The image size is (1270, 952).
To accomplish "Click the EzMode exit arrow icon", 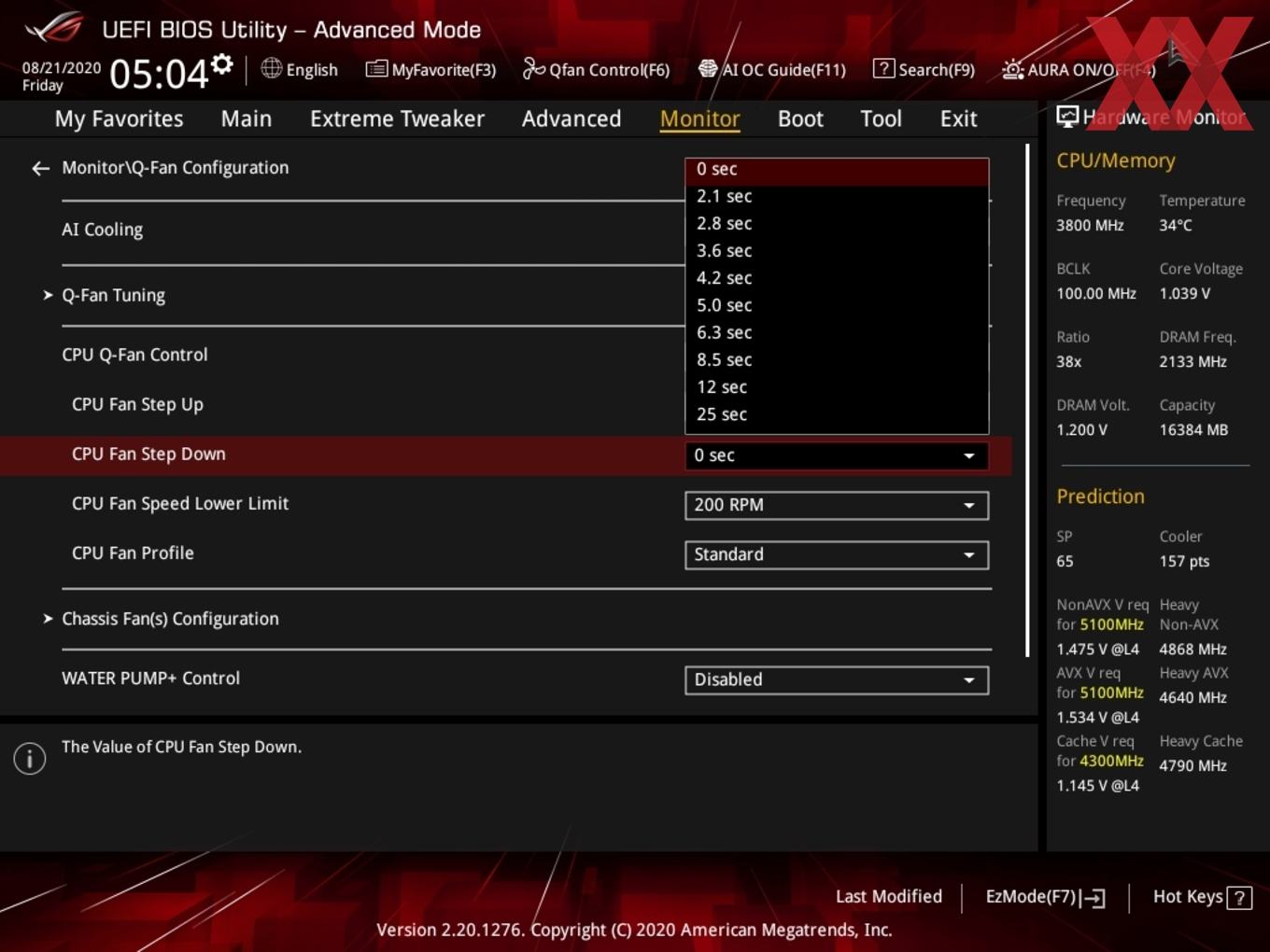I will [1094, 898].
